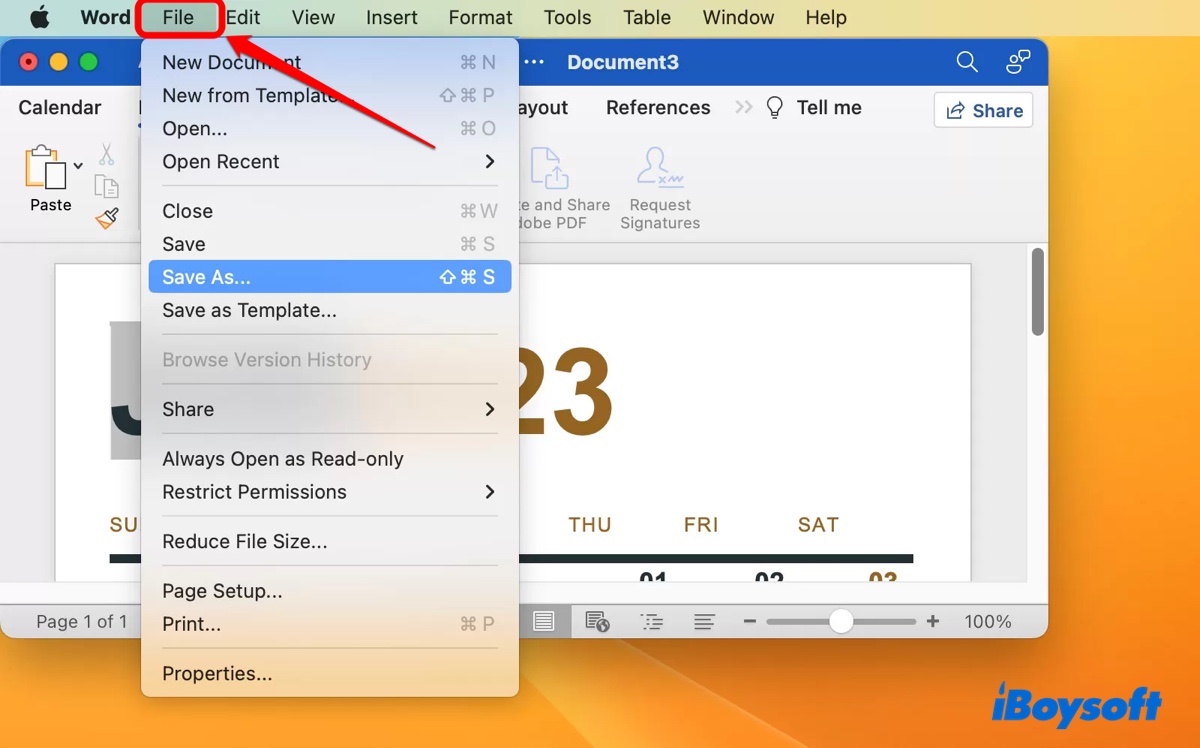
Task: Click the Share button
Action: tap(983, 110)
